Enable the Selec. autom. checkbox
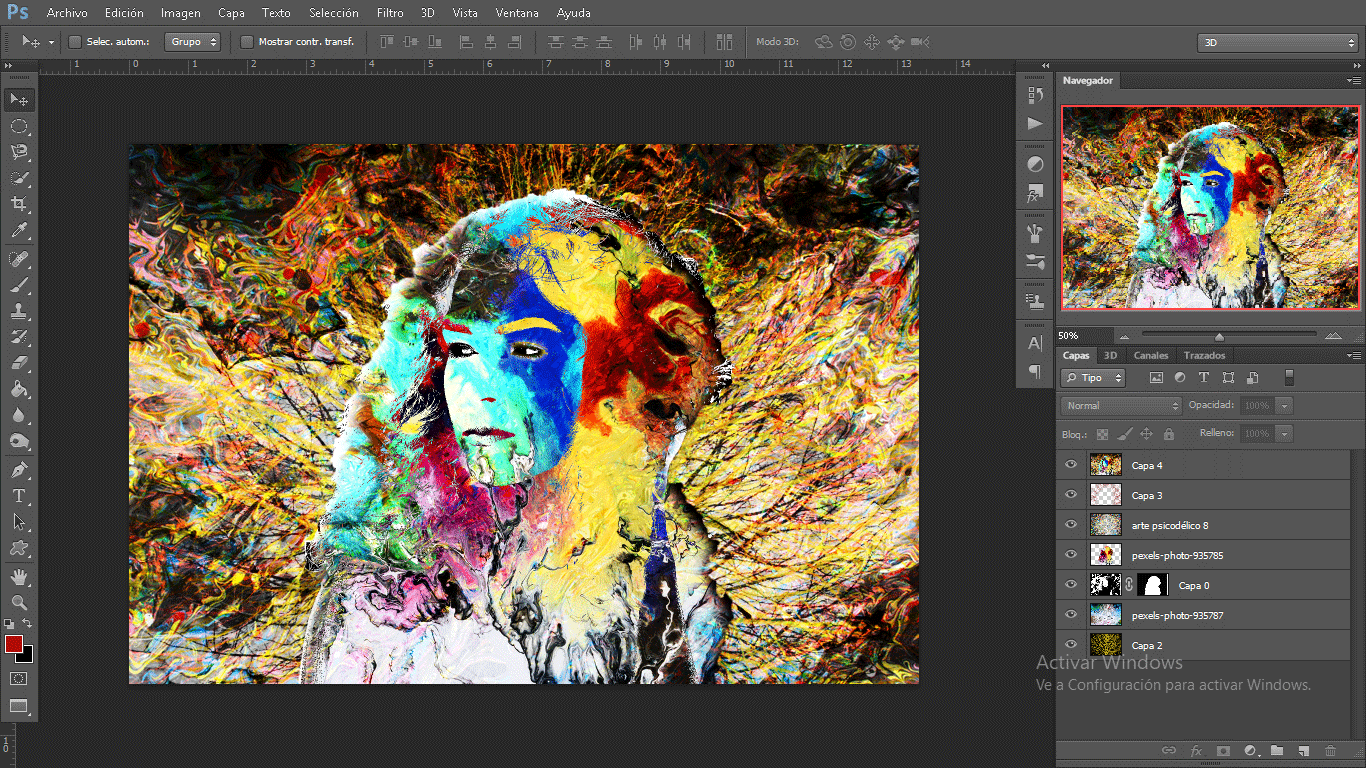Image resolution: width=1366 pixels, height=768 pixels. pos(75,42)
